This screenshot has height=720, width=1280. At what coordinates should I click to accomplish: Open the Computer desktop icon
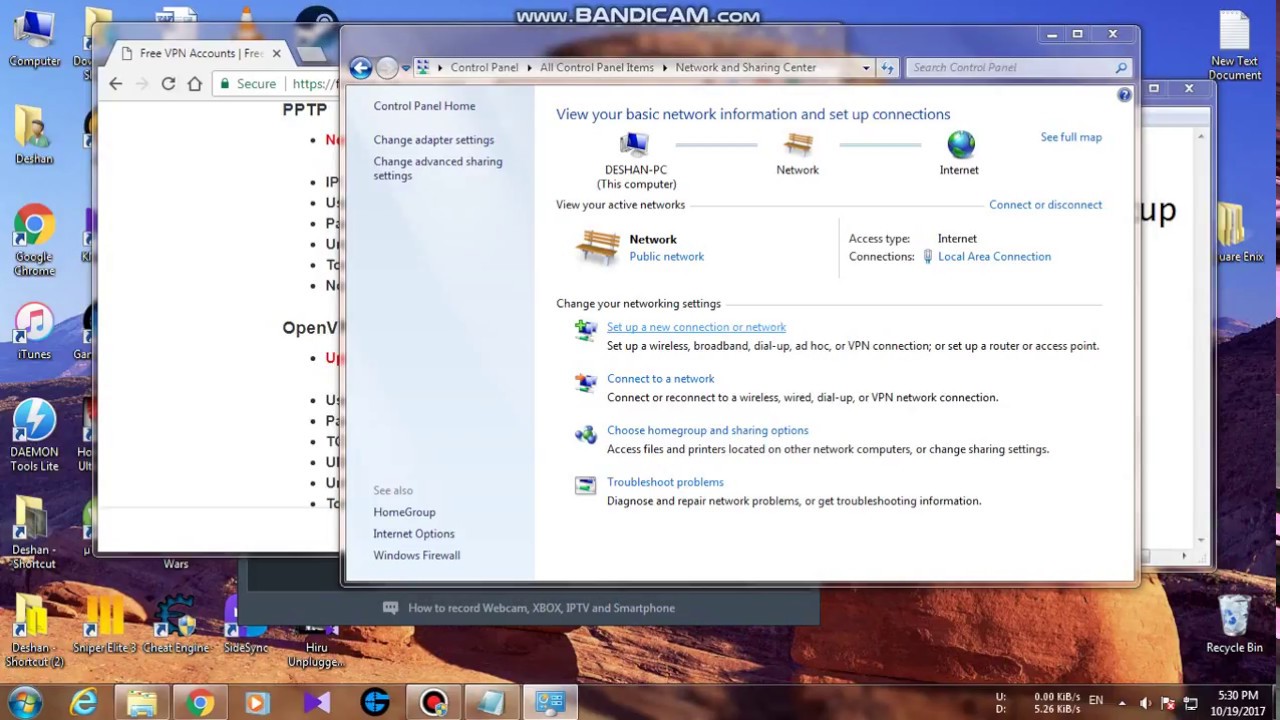click(x=34, y=40)
